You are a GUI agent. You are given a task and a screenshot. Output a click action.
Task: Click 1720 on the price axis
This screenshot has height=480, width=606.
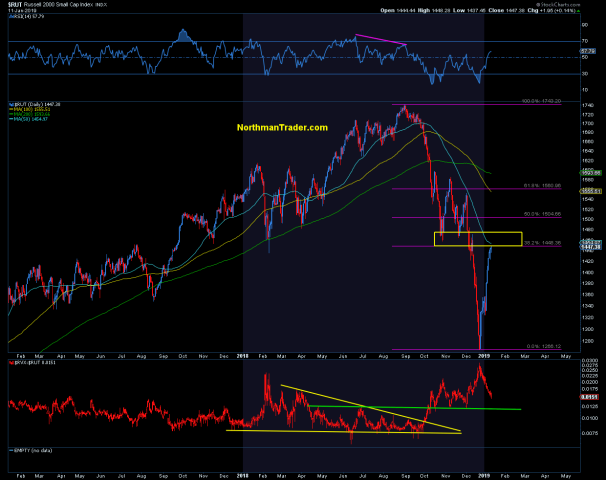588,115
